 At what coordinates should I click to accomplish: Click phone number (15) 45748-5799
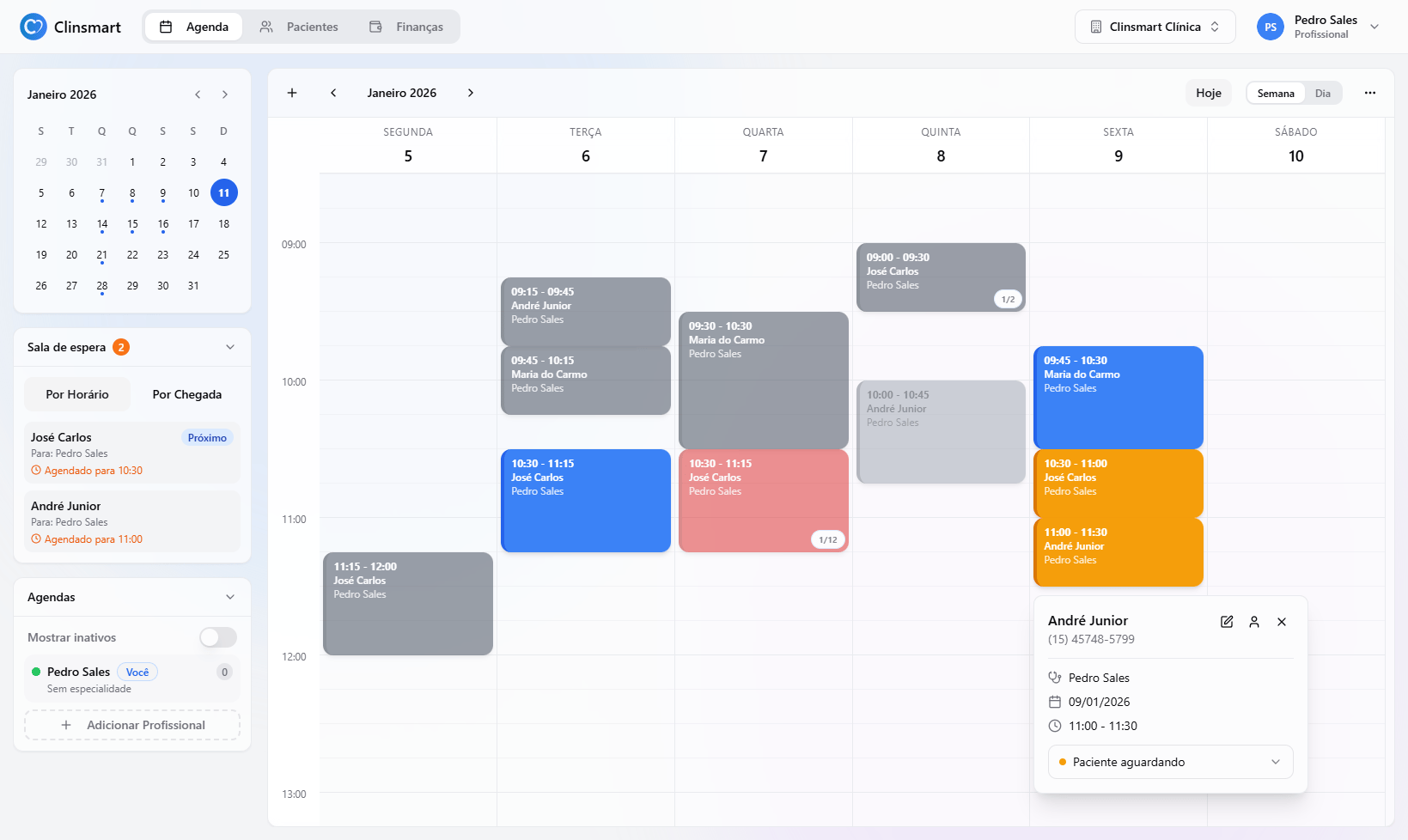coord(1091,639)
